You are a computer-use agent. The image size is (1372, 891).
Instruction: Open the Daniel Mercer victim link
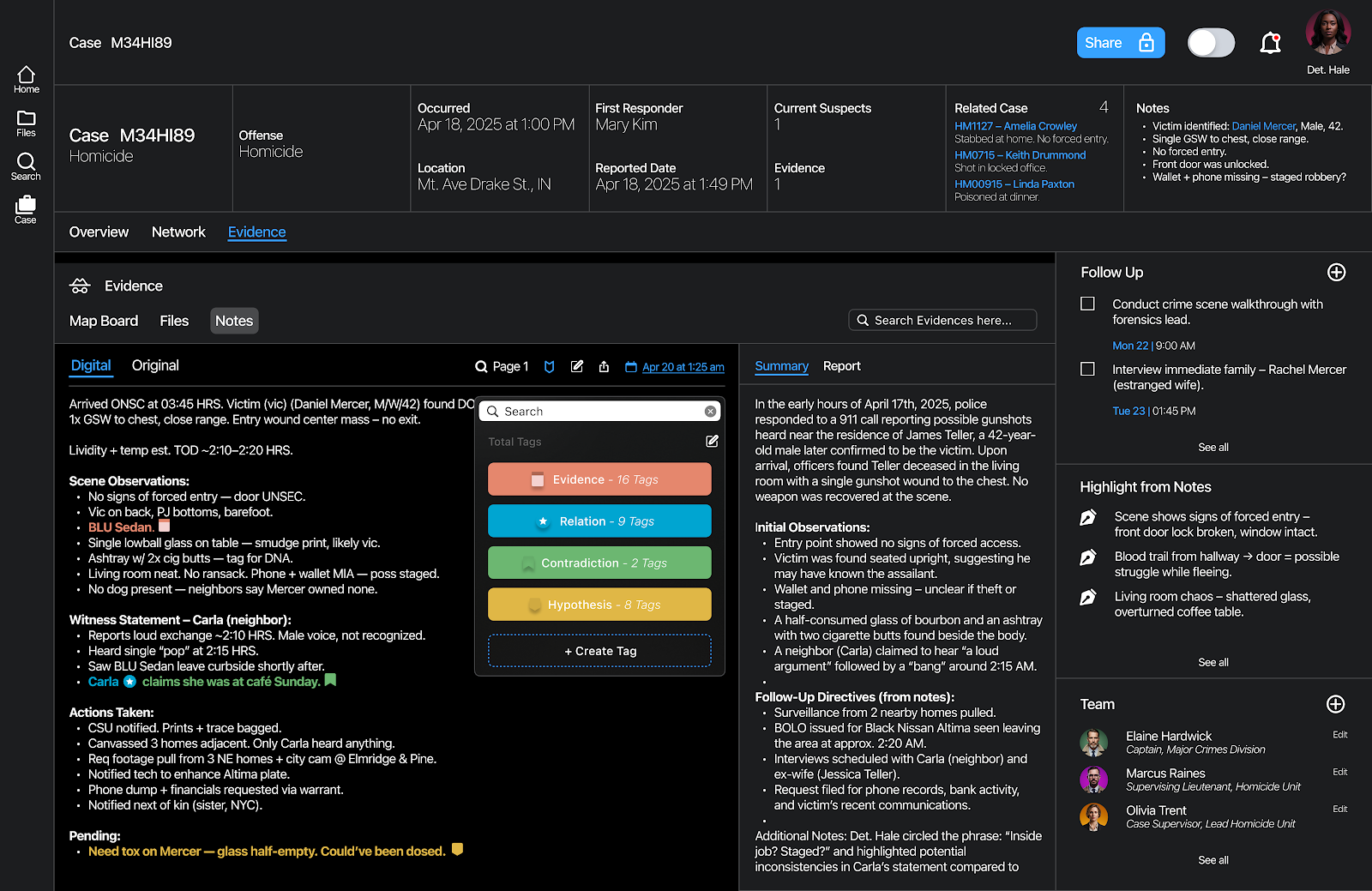(1263, 126)
